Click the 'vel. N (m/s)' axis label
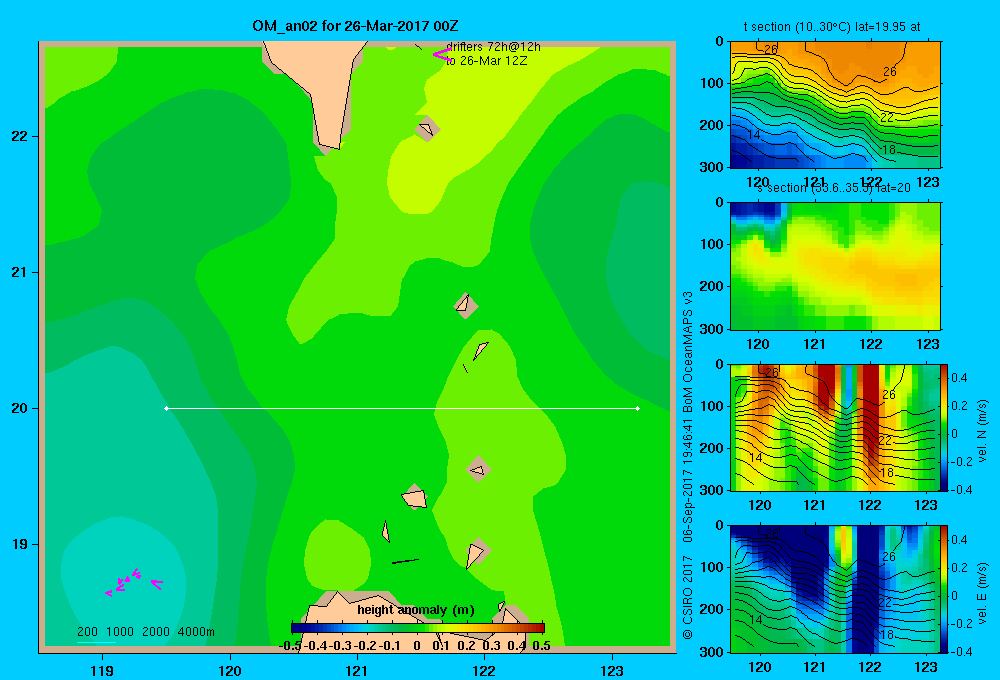Screen dimensions: 1000x680 click(982, 431)
